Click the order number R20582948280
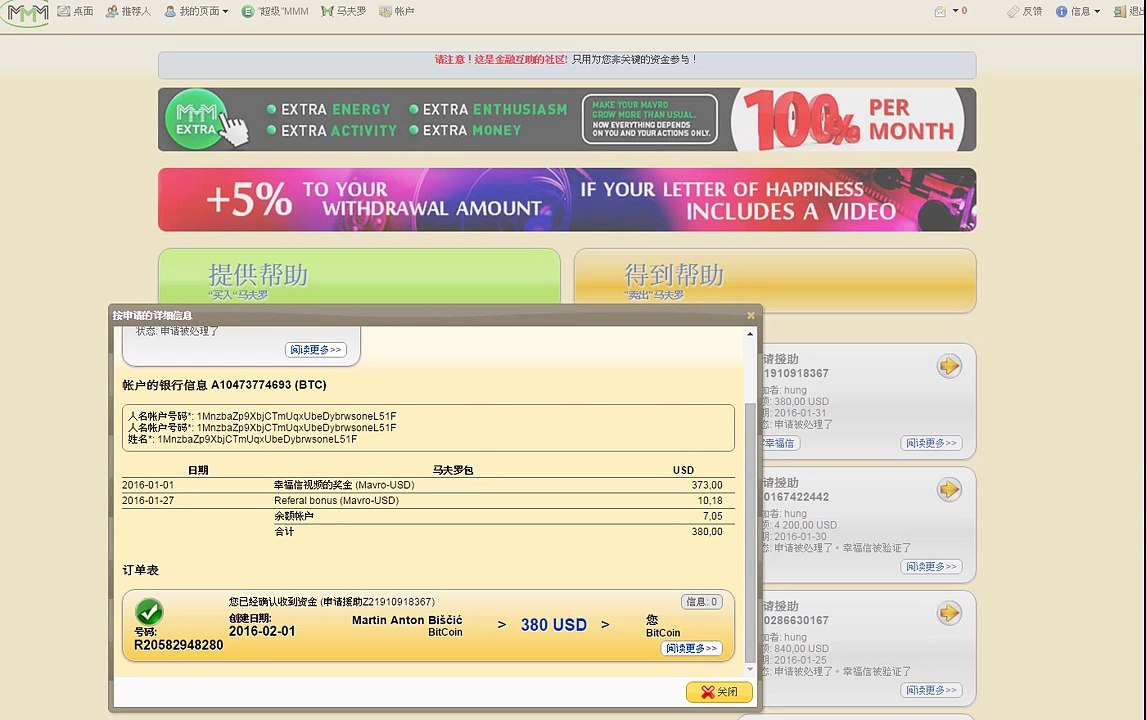Image resolution: width=1146 pixels, height=720 pixels. pos(178,645)
